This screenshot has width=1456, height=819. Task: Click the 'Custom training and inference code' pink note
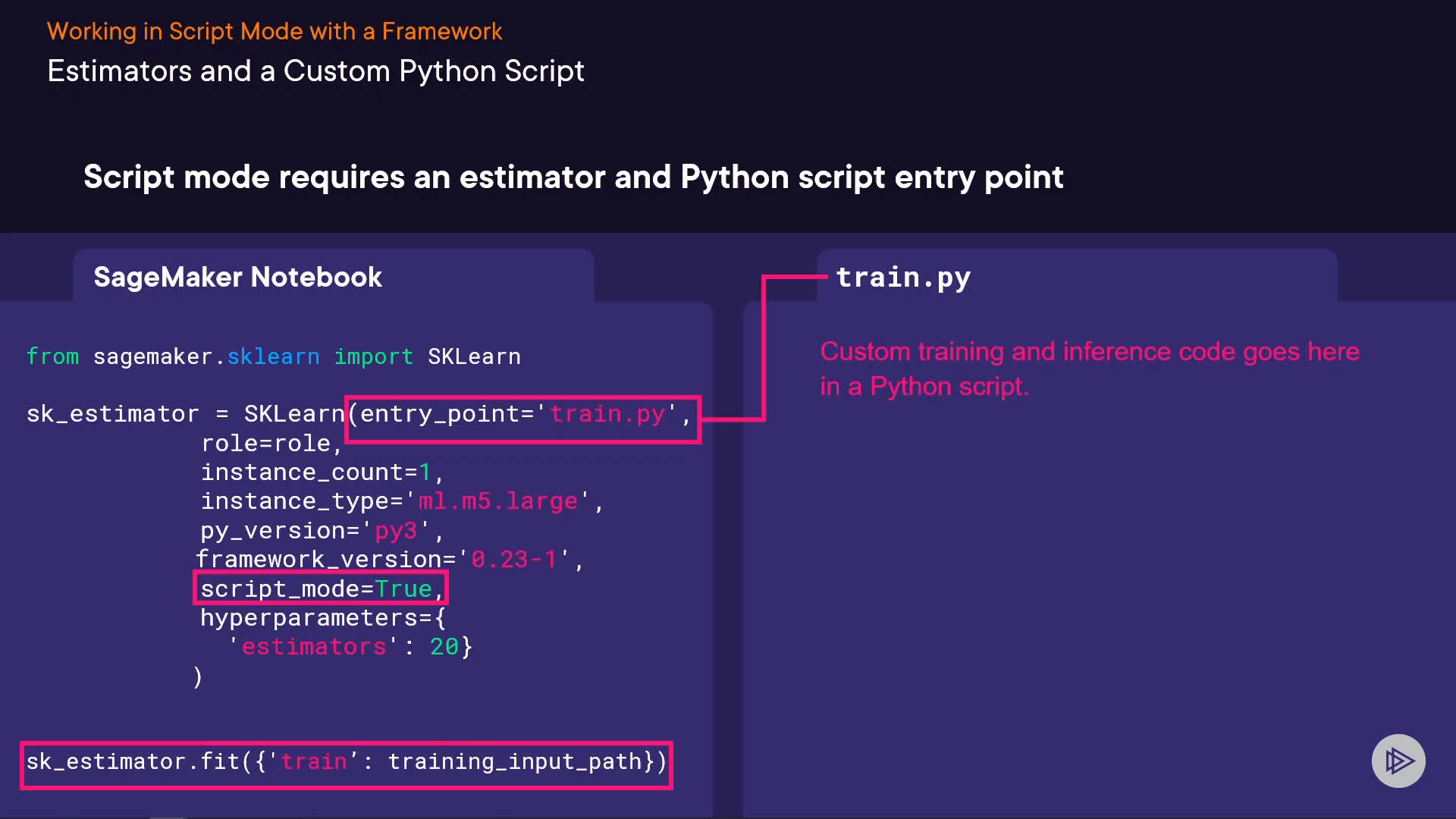pyautogui.click(x=1089, y=369)
